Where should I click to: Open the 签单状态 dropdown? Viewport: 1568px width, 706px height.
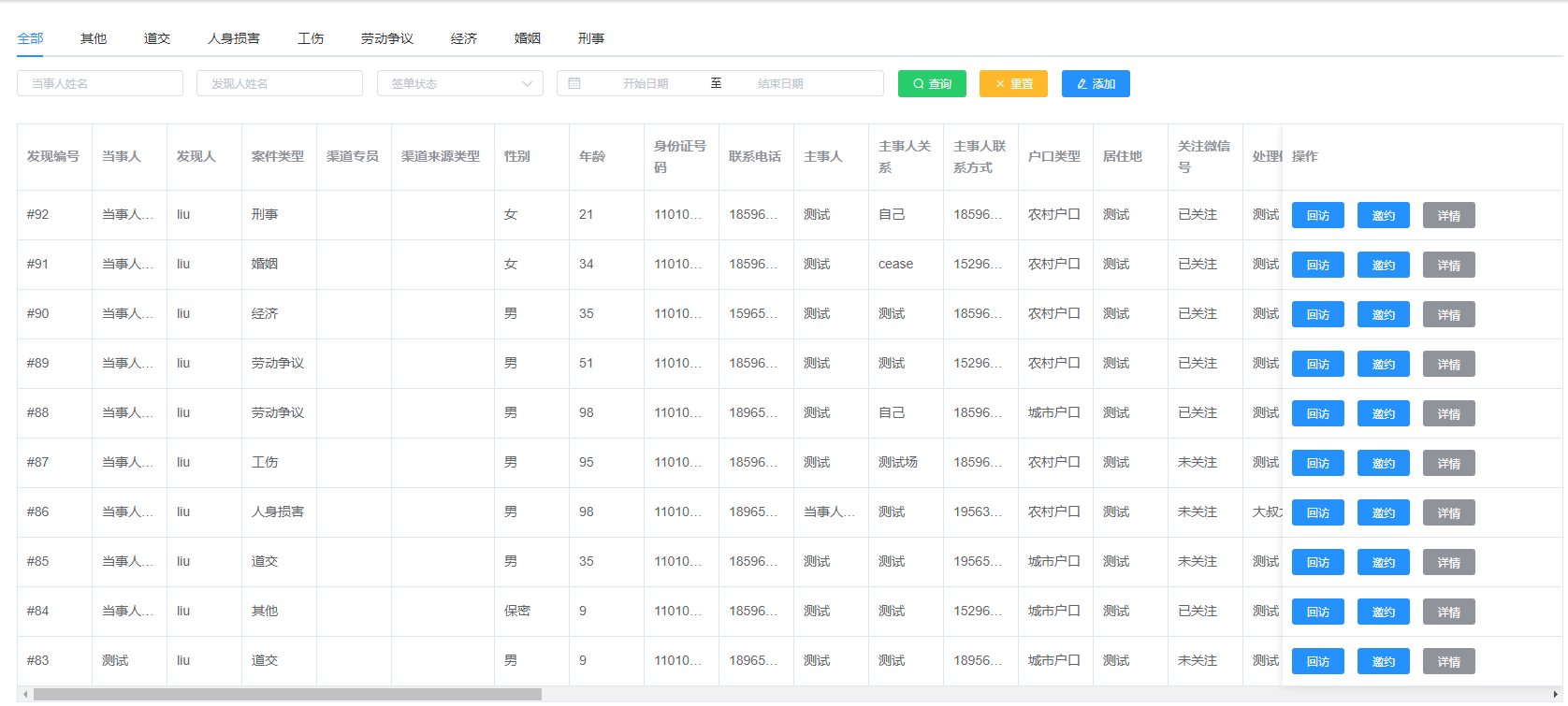[x=460, y=83]
